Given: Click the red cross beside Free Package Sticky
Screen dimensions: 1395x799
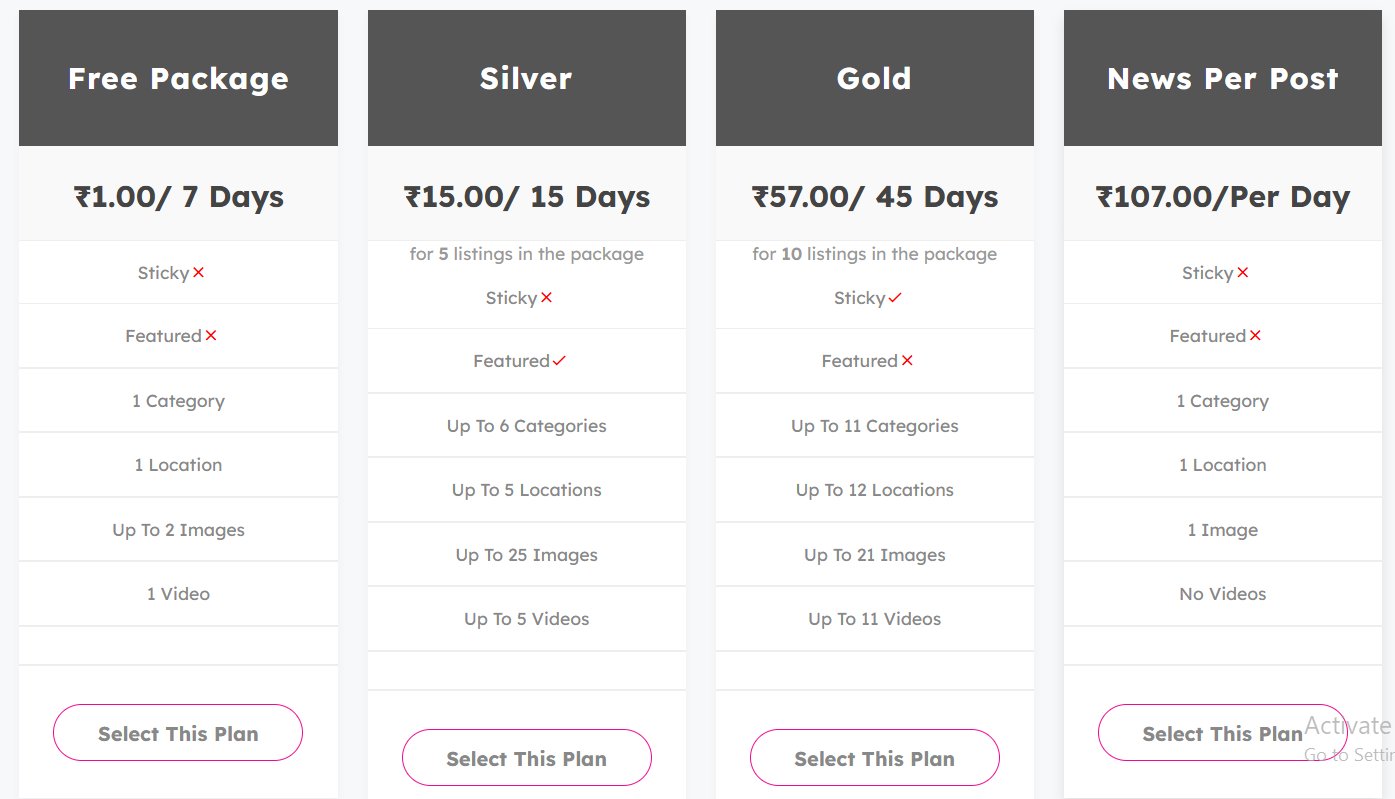Looking at the screenshot, I should pos(199,273).
